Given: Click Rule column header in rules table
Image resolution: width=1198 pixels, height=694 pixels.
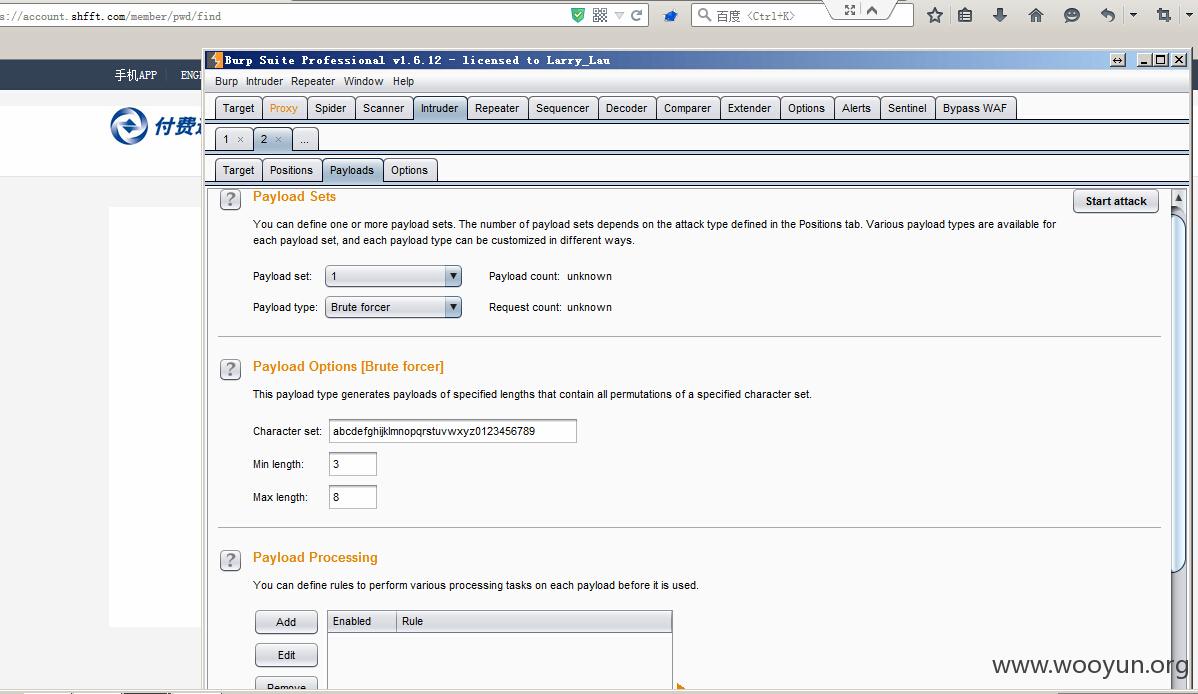Looking at the screenshot, I should point(534,621).
